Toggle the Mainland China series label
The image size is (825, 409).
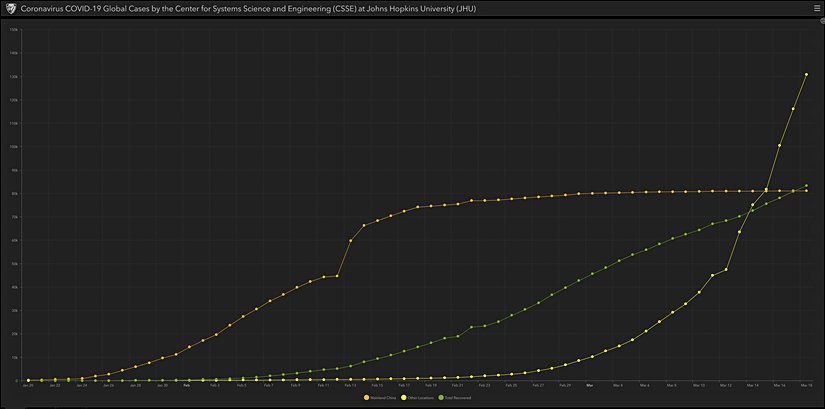coord(382,397)
